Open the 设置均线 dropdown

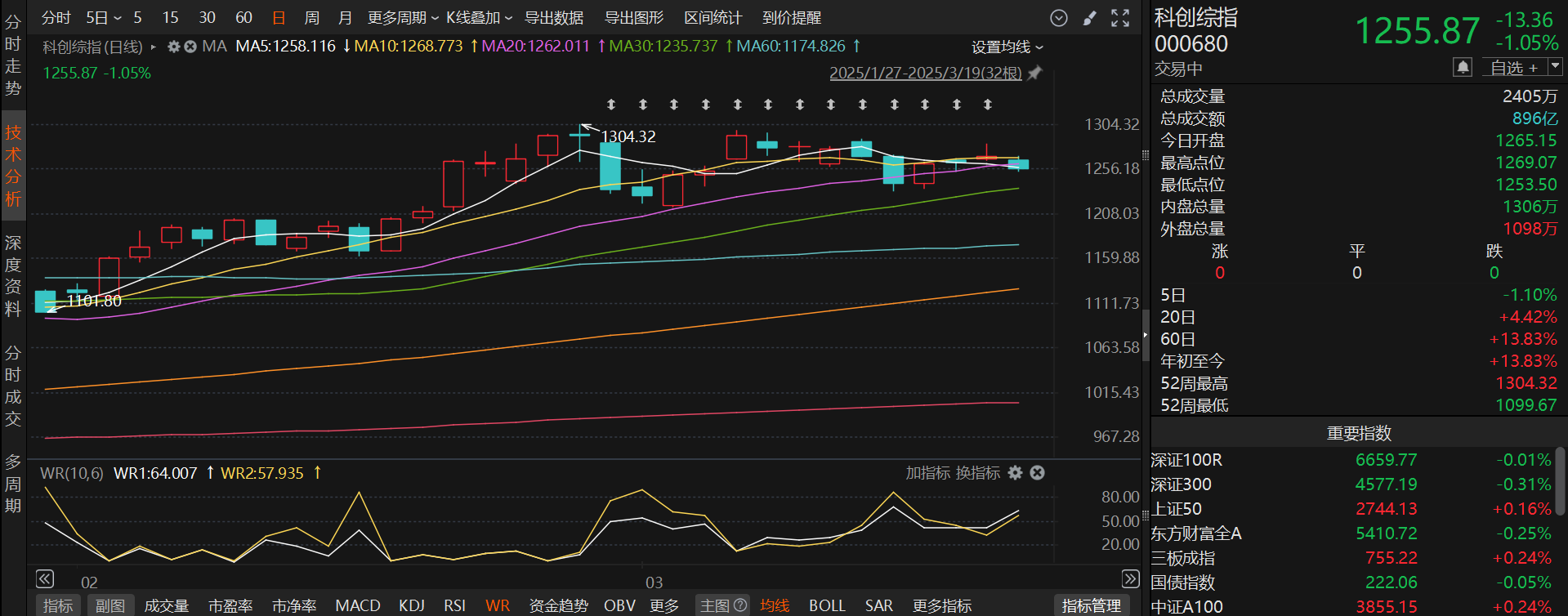coord(1007,47)
